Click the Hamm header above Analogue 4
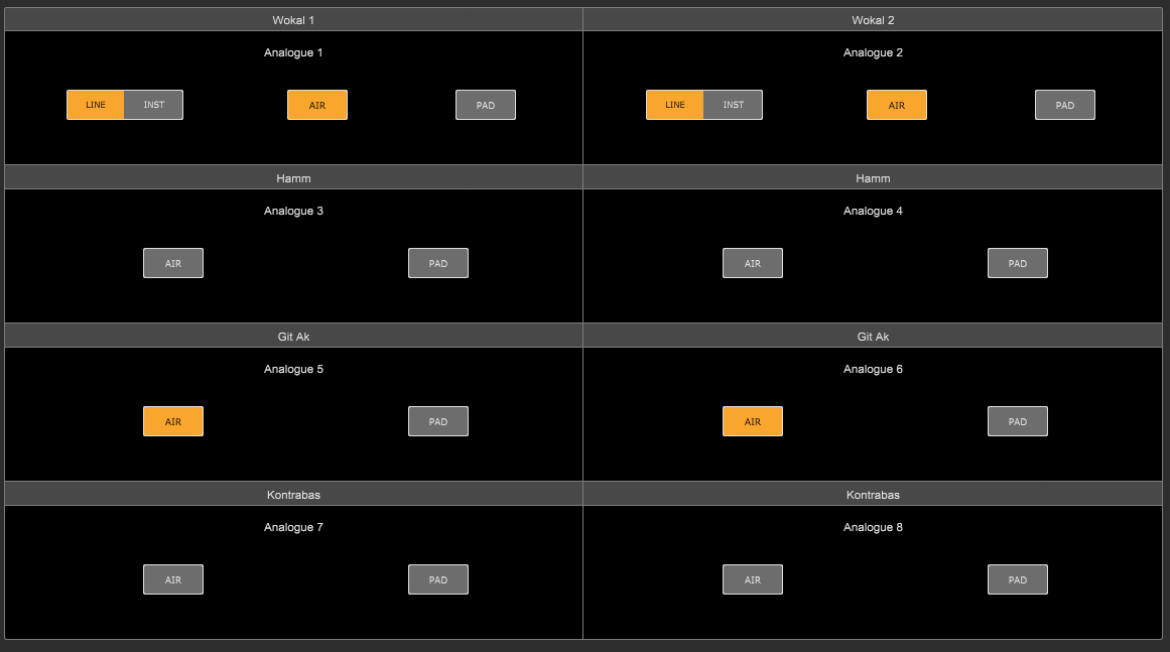Image resolution: width=1170 pixels, height=652 pixels. click(x=873, y=178)
